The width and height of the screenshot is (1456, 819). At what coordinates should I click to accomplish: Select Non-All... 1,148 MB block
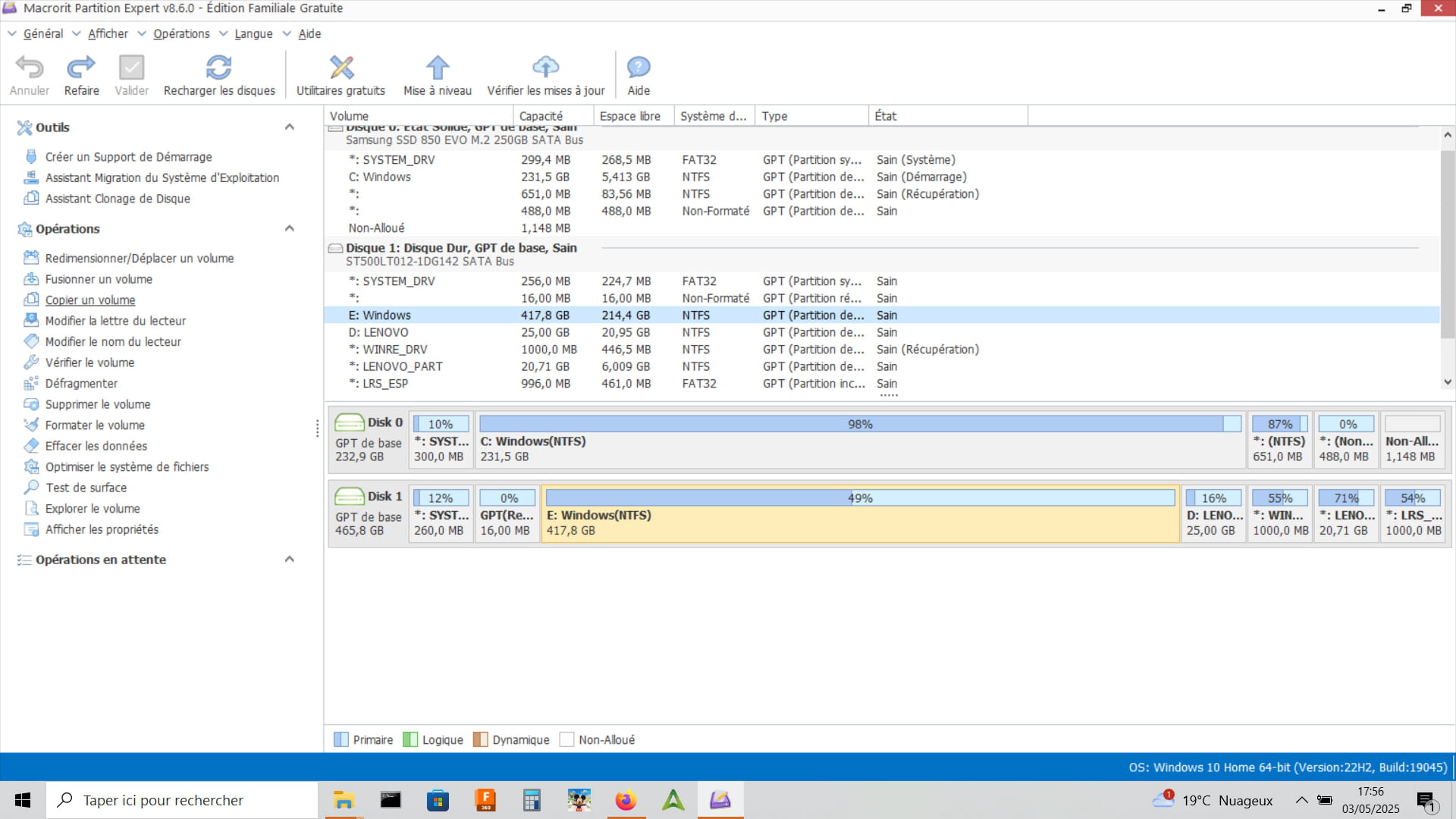[x=1412, y=439]
